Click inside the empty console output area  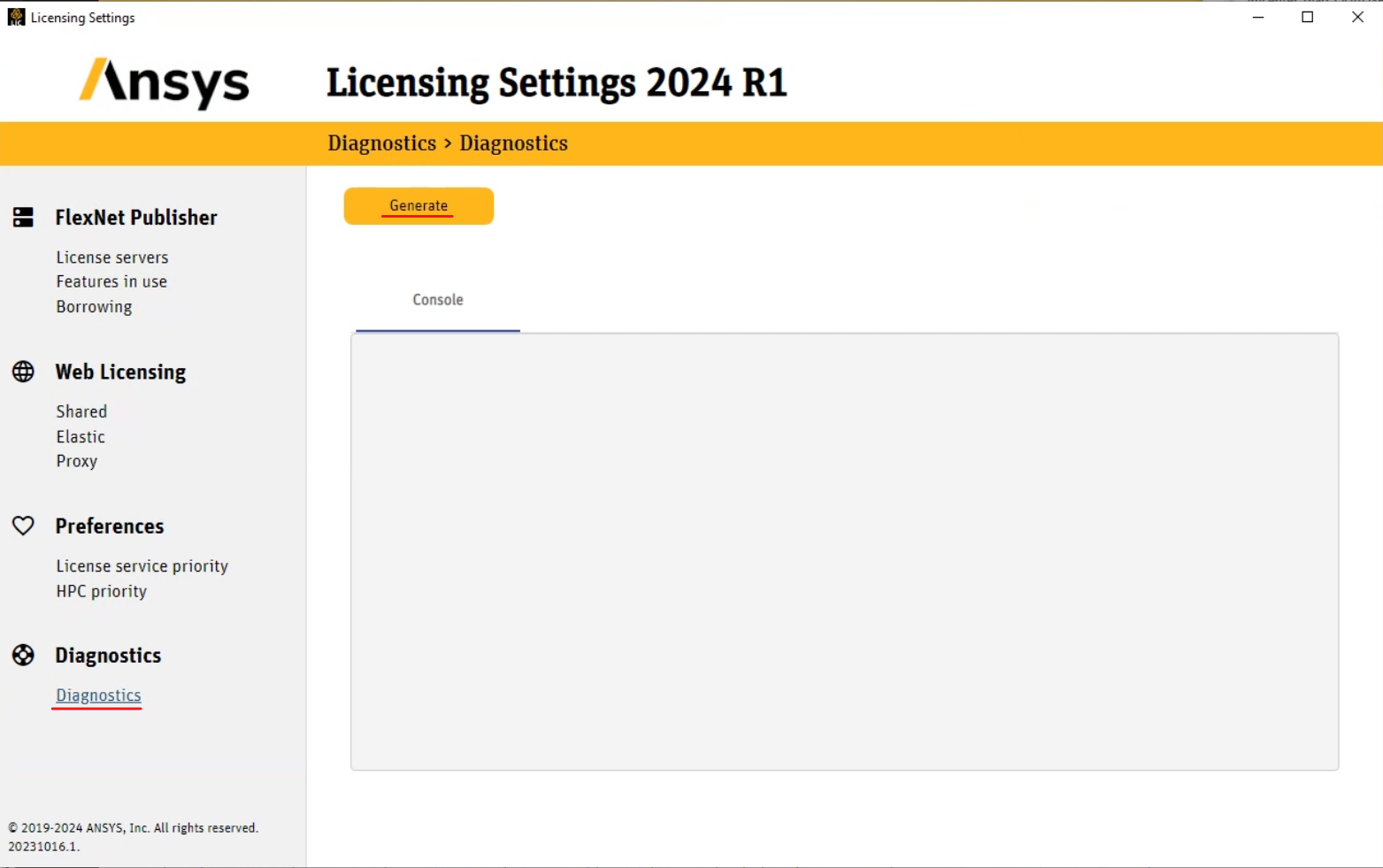pyautogui.click(x=843, y=549)
